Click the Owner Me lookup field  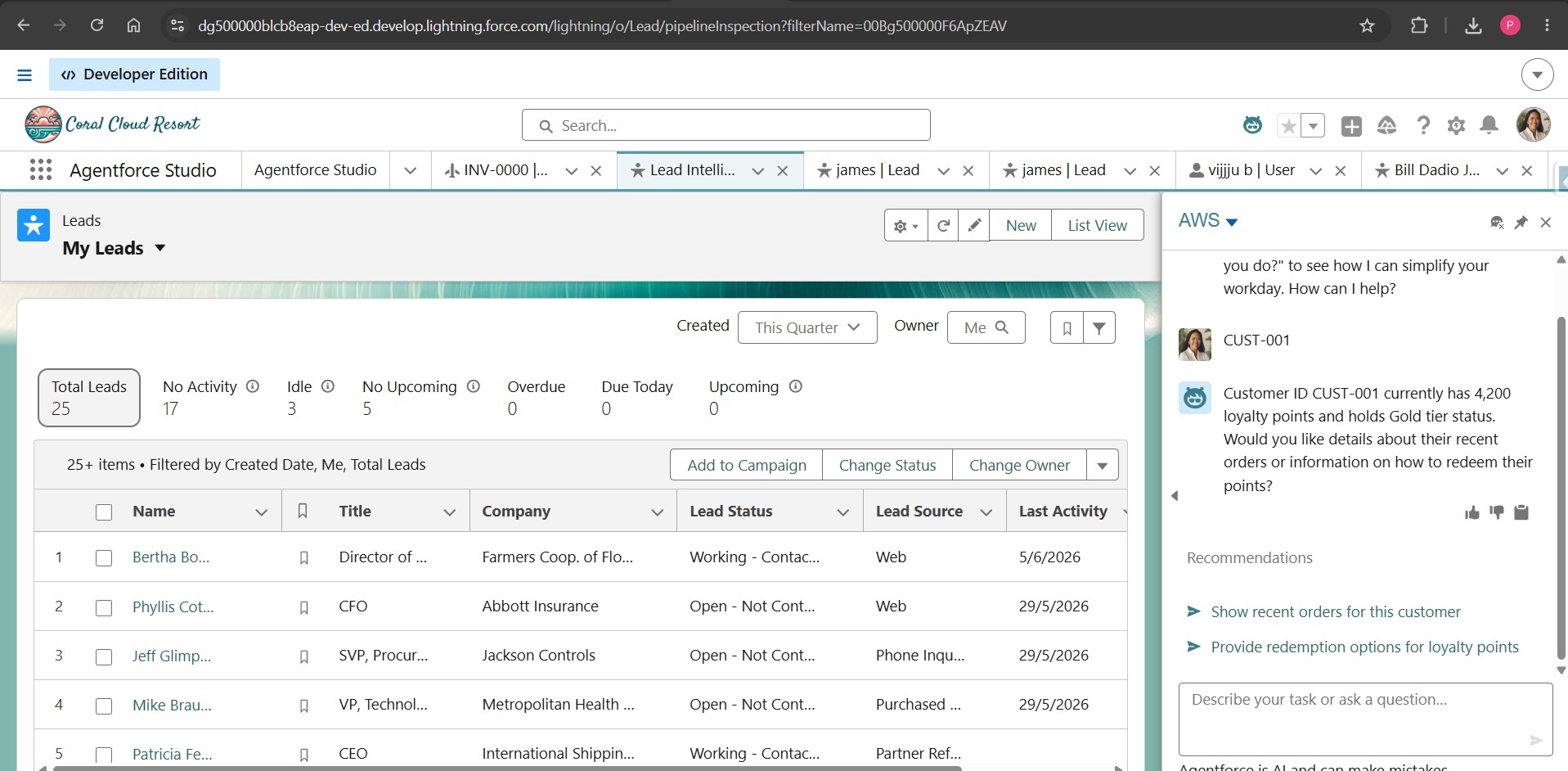pos(986,327)
